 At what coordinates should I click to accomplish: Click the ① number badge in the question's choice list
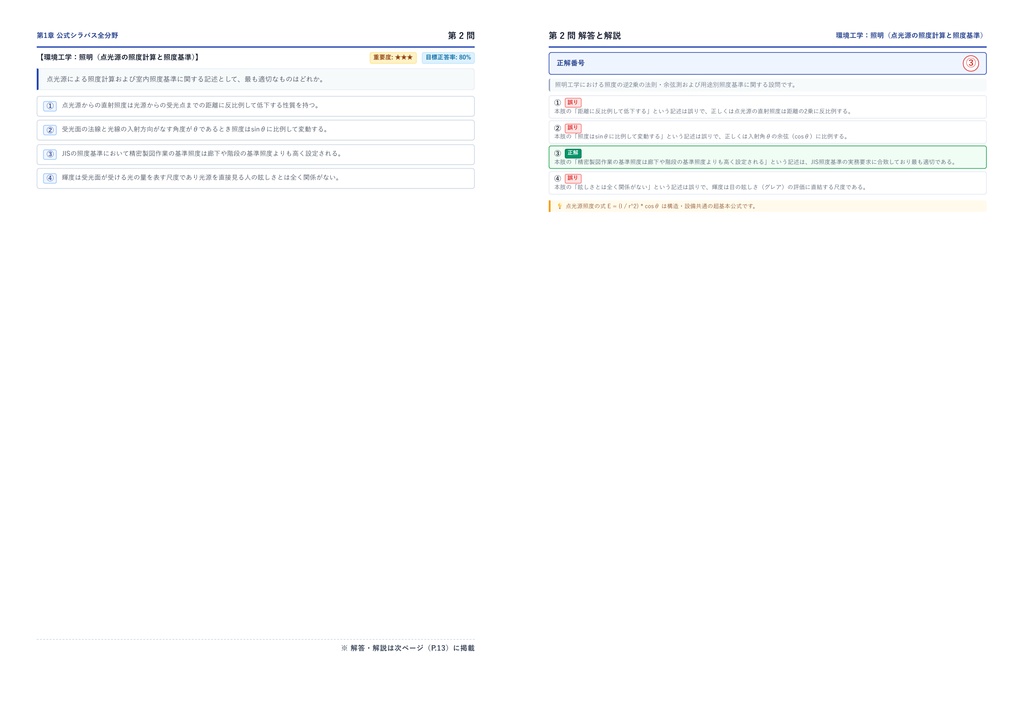tap(50, 106)
